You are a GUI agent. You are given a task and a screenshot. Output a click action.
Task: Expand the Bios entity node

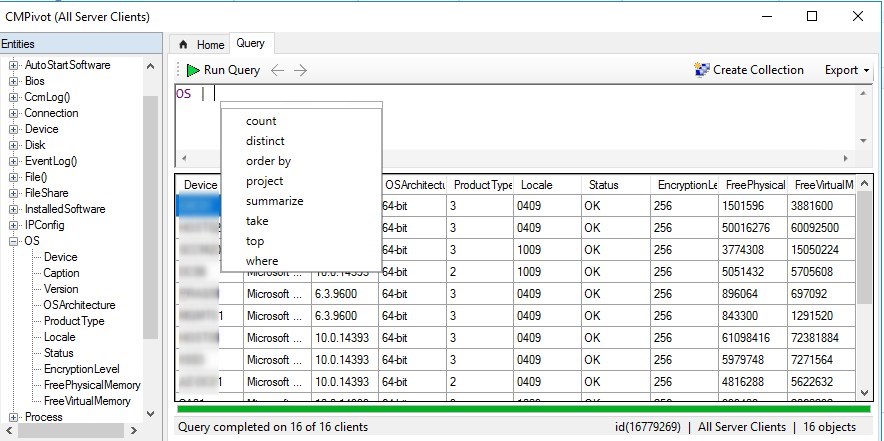tap(14, 81)
